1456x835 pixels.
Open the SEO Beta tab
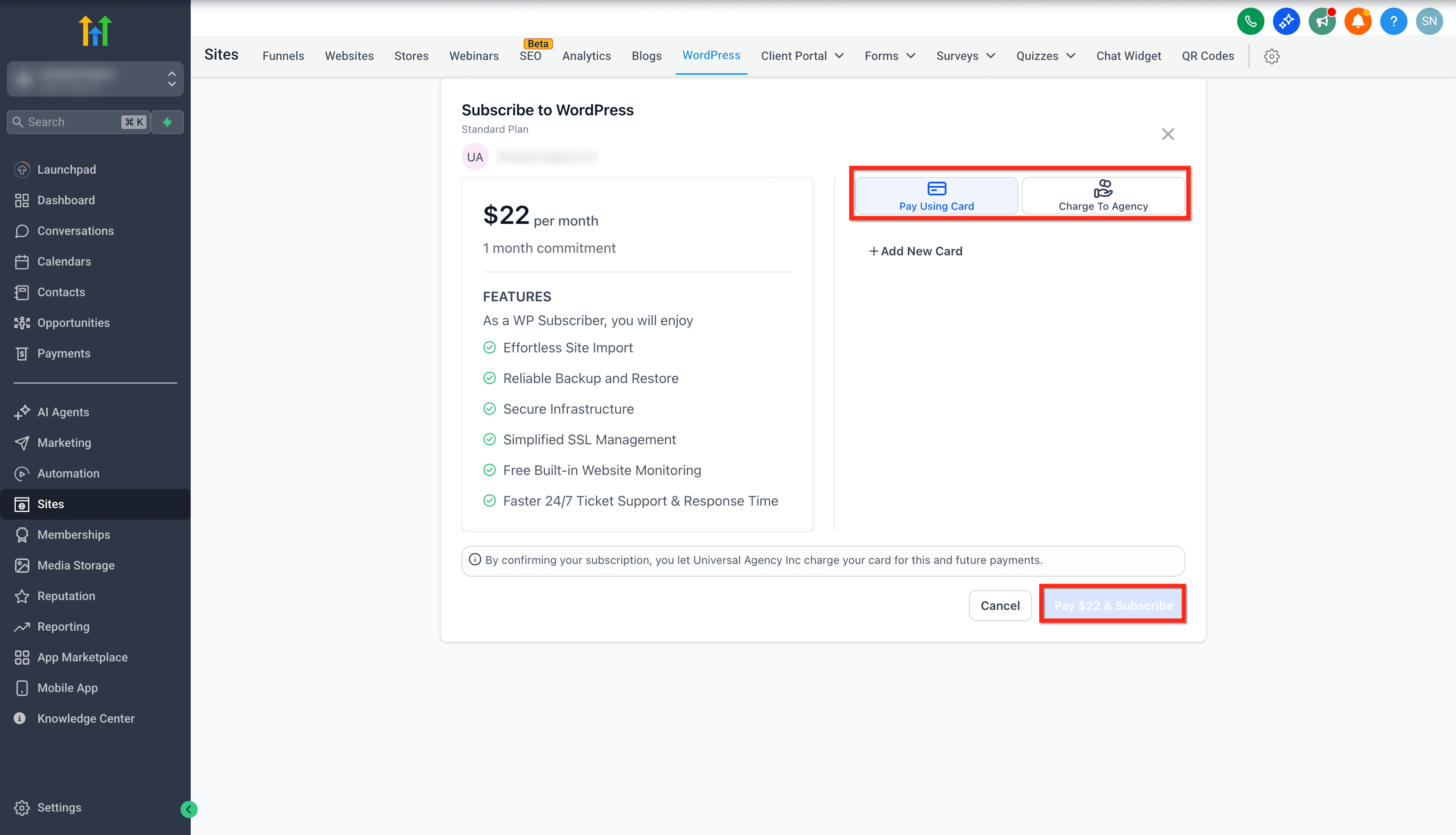coord(530,56)
